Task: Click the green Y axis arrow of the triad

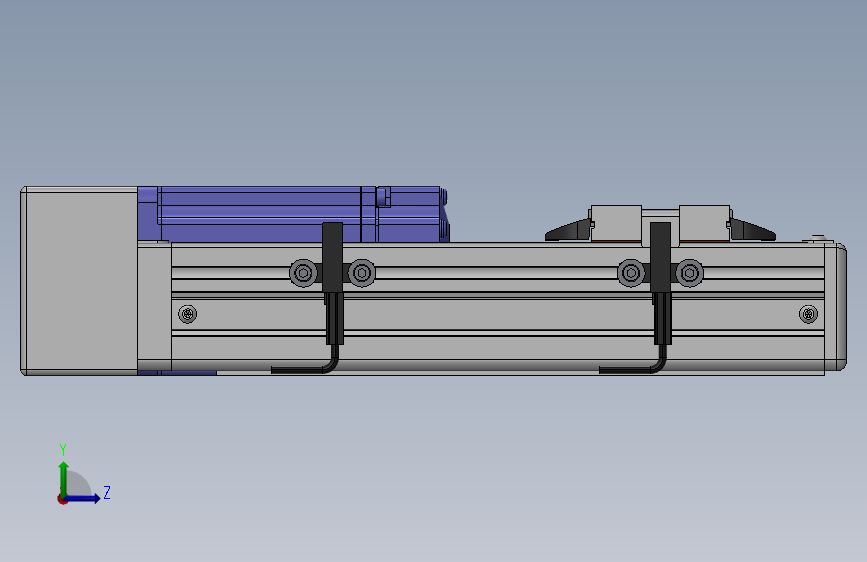Action: (64, 478)
